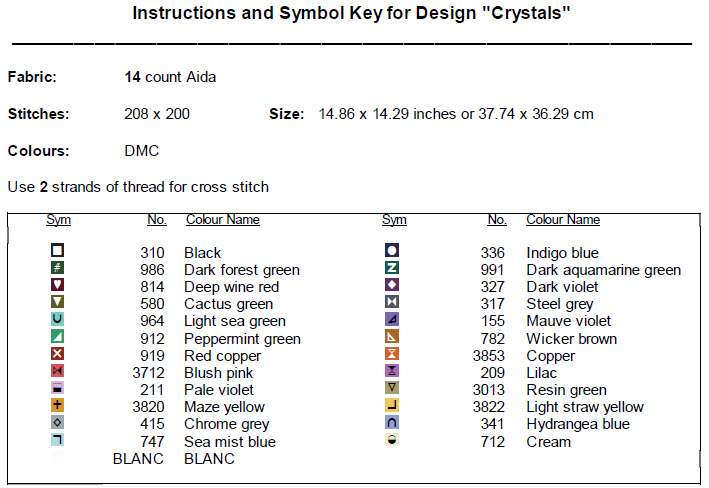Select the Hydrangea blue arch symbol

coord(392,423)
